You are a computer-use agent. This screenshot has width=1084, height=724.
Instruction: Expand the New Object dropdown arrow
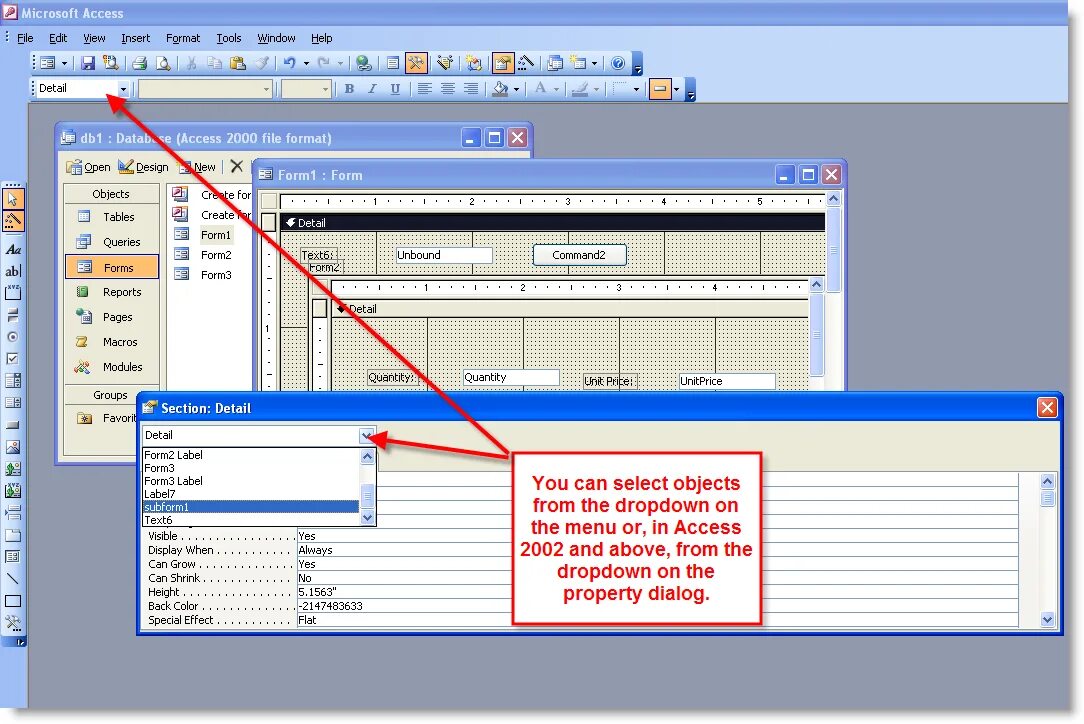(594, 64)
